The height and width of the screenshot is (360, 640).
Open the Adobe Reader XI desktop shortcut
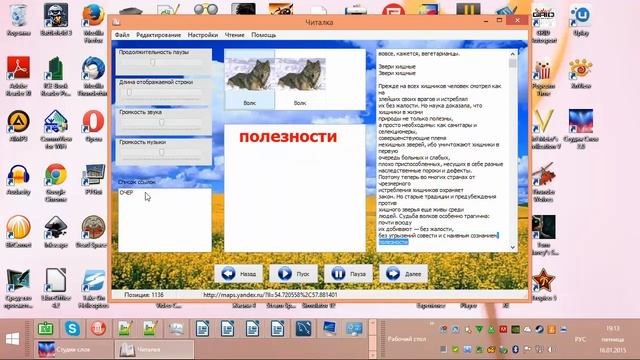click(18, 76)
